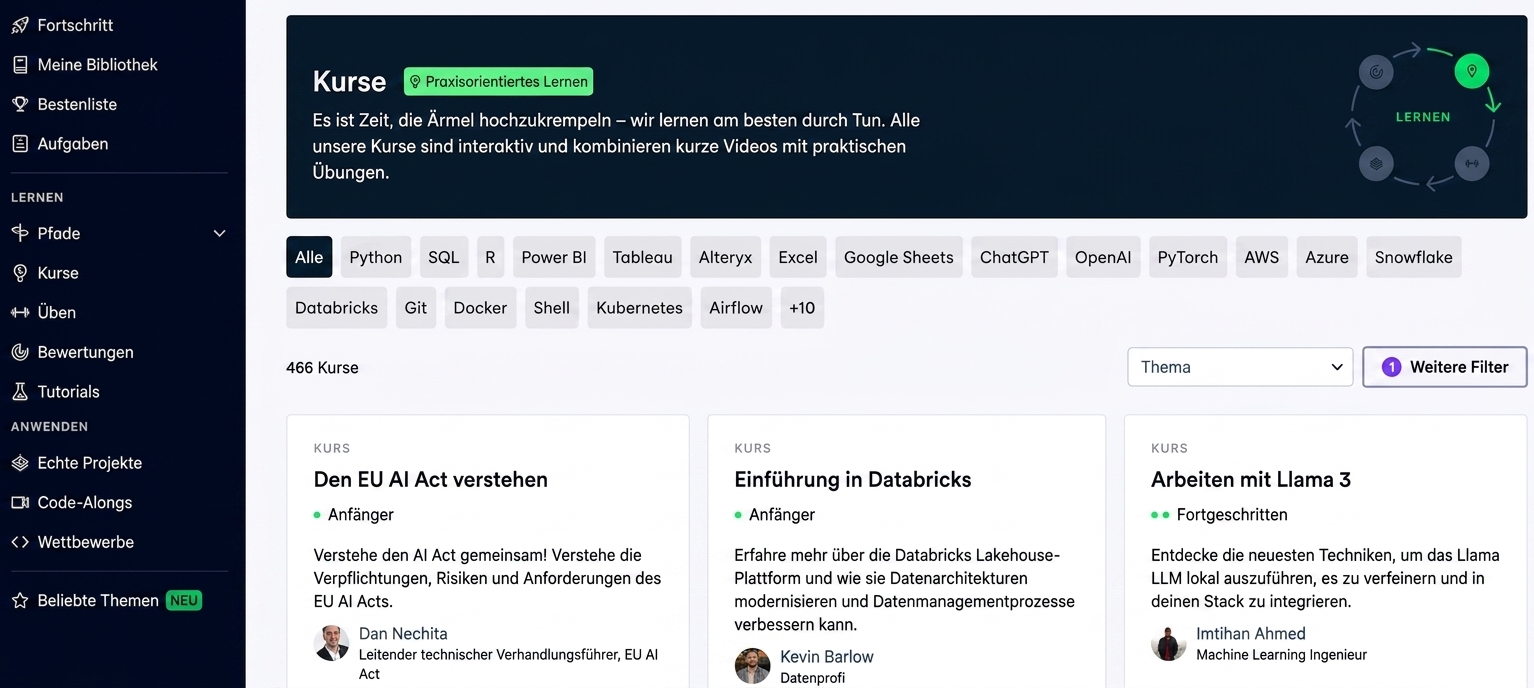Click the code brackets icon beside Wettbewerbe
Screen dimensions: 1534x688
20,542
